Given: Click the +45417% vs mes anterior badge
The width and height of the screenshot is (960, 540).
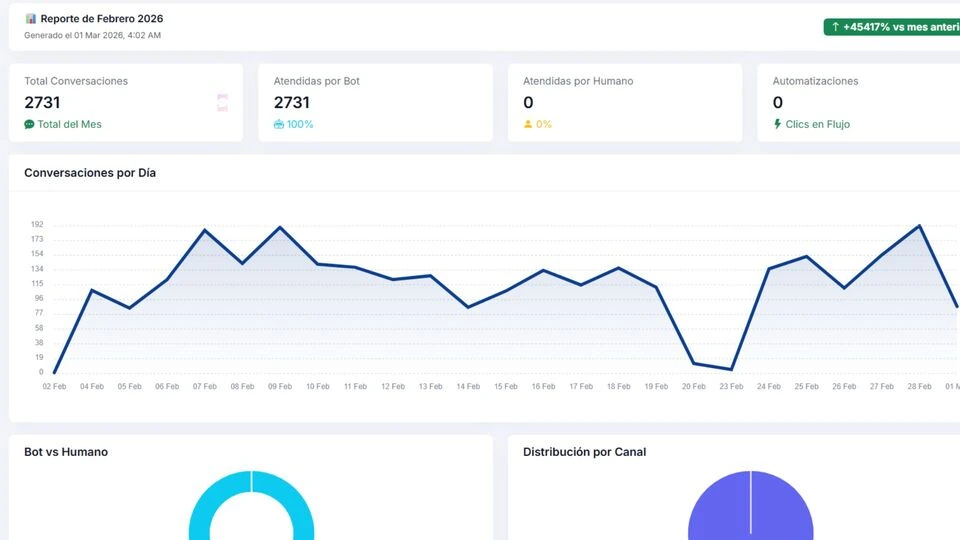Looking at the screenshot, I should pos(892,27).
